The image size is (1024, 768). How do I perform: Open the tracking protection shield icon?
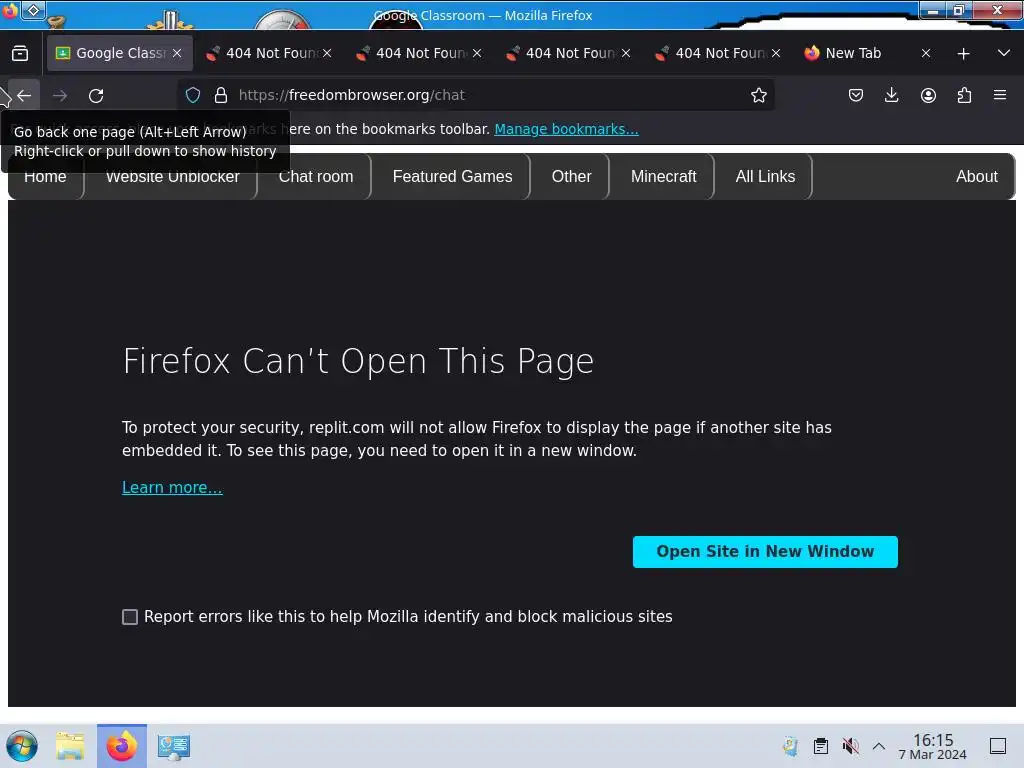(193, 95)
